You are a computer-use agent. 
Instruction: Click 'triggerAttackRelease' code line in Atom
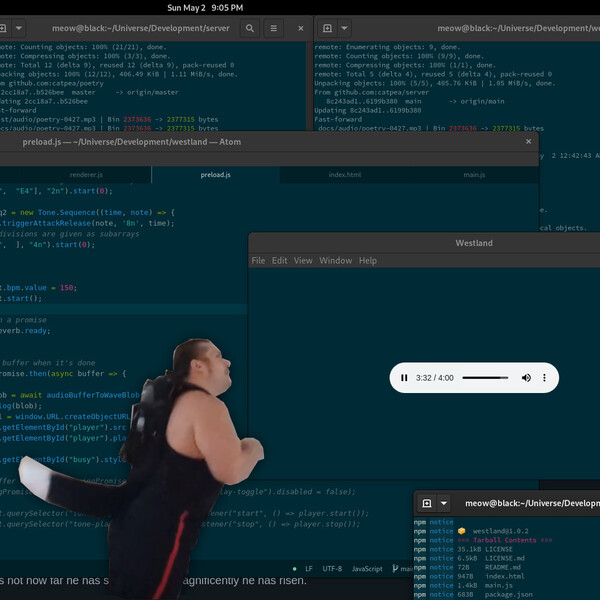(87, 223)
